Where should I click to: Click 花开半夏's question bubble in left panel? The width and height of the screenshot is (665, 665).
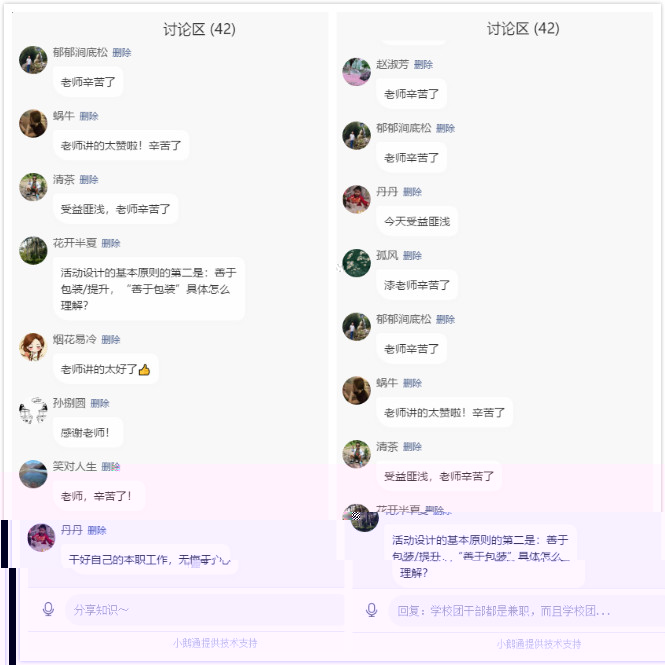pos(149,289)
